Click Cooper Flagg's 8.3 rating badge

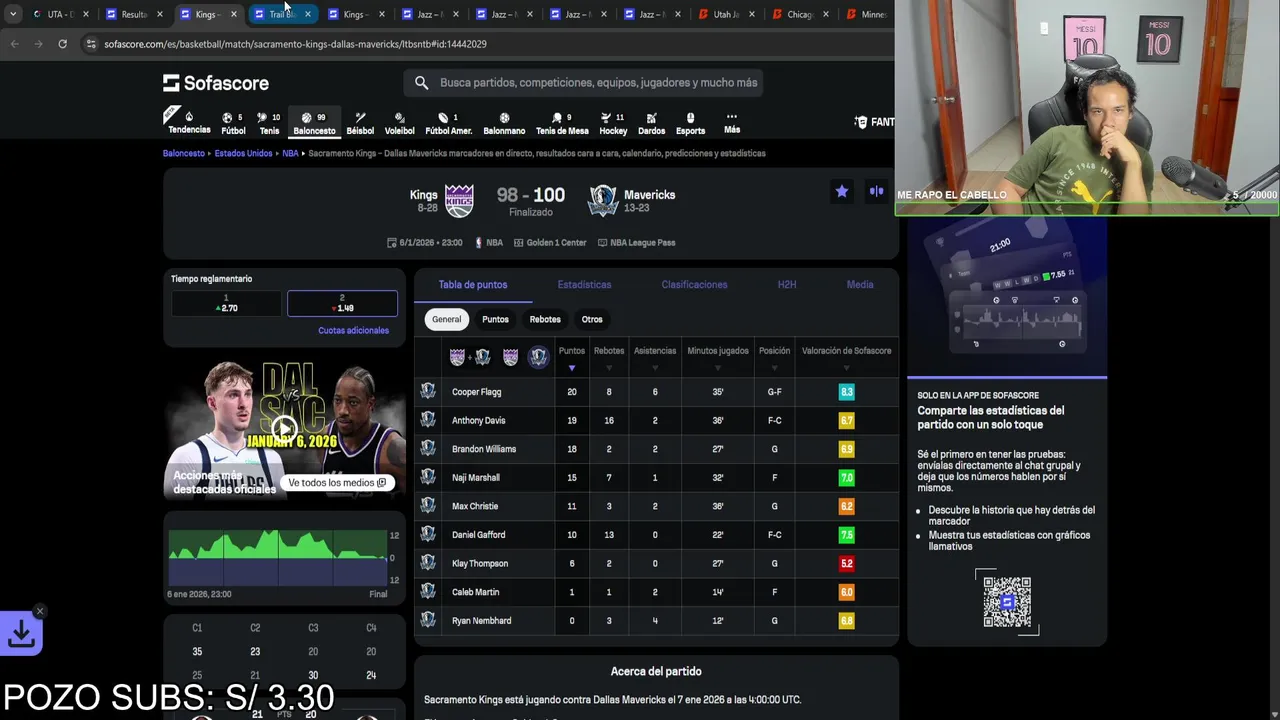coord(846,392)
